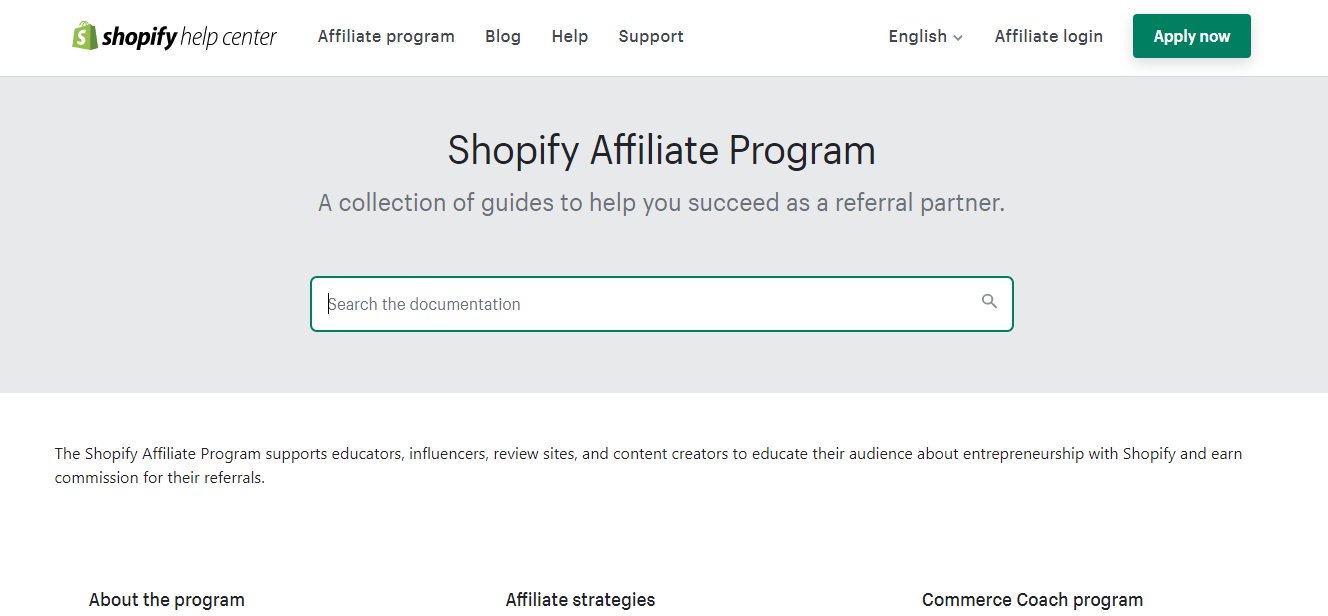This screenshot has height=616, width=1328.
Task: Open the "About the program" section heading
Action: pos(167,600)
